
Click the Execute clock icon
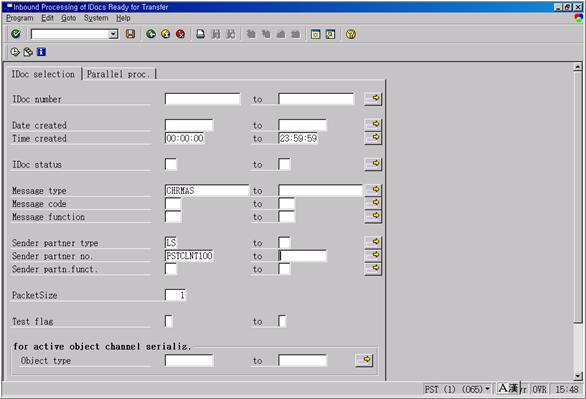[x=15, y=52]
